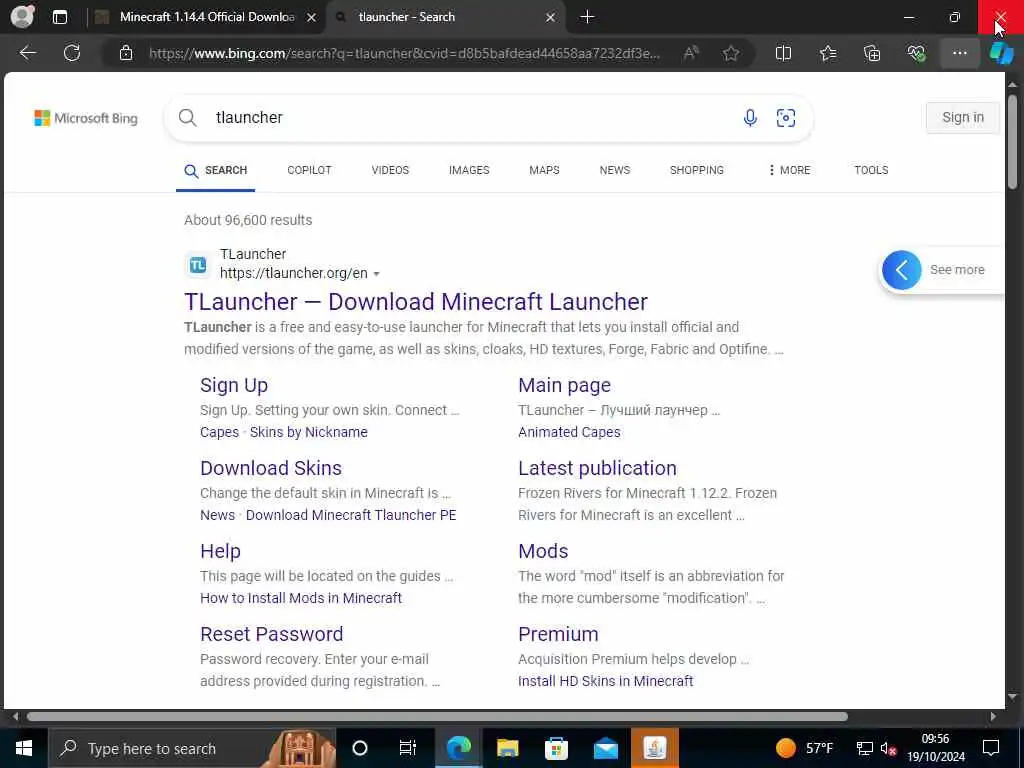The width and height of the screenshot is (1024, 768).
Task: Open Browser essentials heart icon
Action: 916,53
